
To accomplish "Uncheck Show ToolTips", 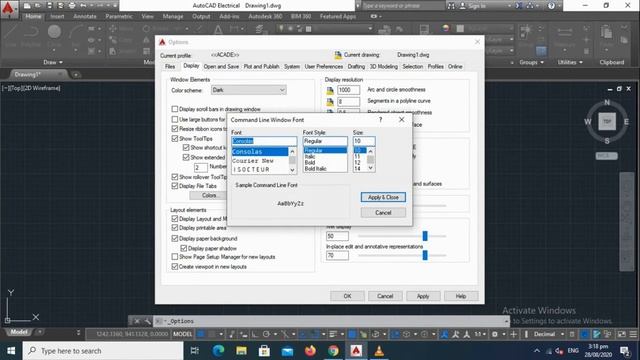I will click(175, 138).
